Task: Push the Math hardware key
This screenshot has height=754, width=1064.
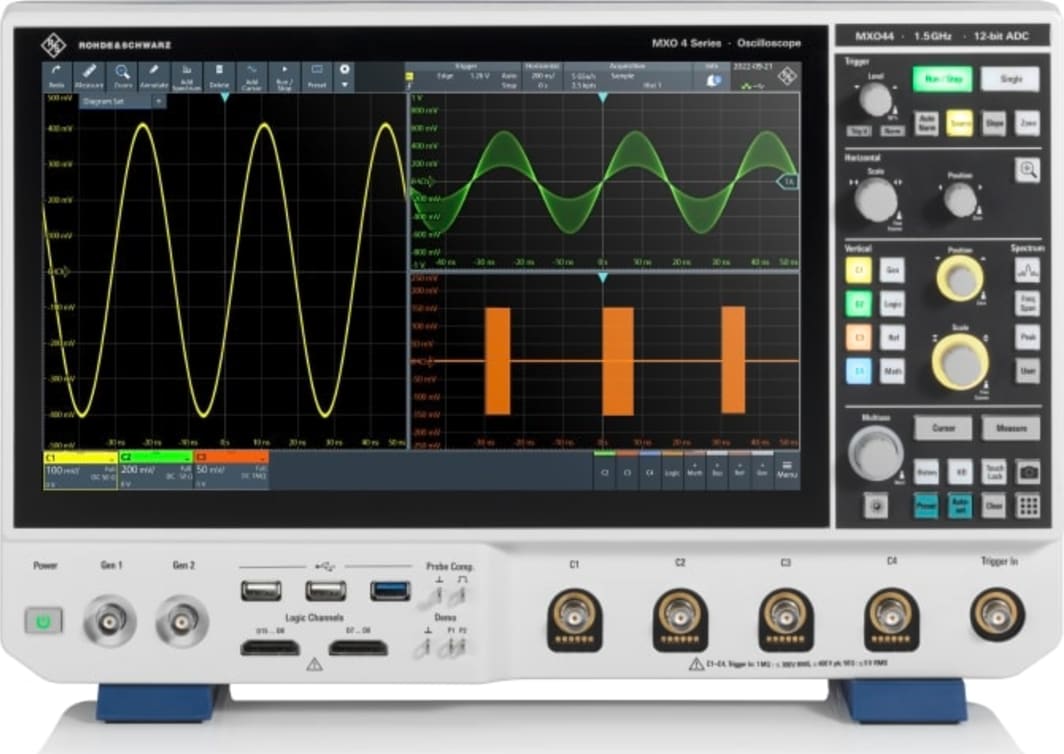Action: (892, 371)
